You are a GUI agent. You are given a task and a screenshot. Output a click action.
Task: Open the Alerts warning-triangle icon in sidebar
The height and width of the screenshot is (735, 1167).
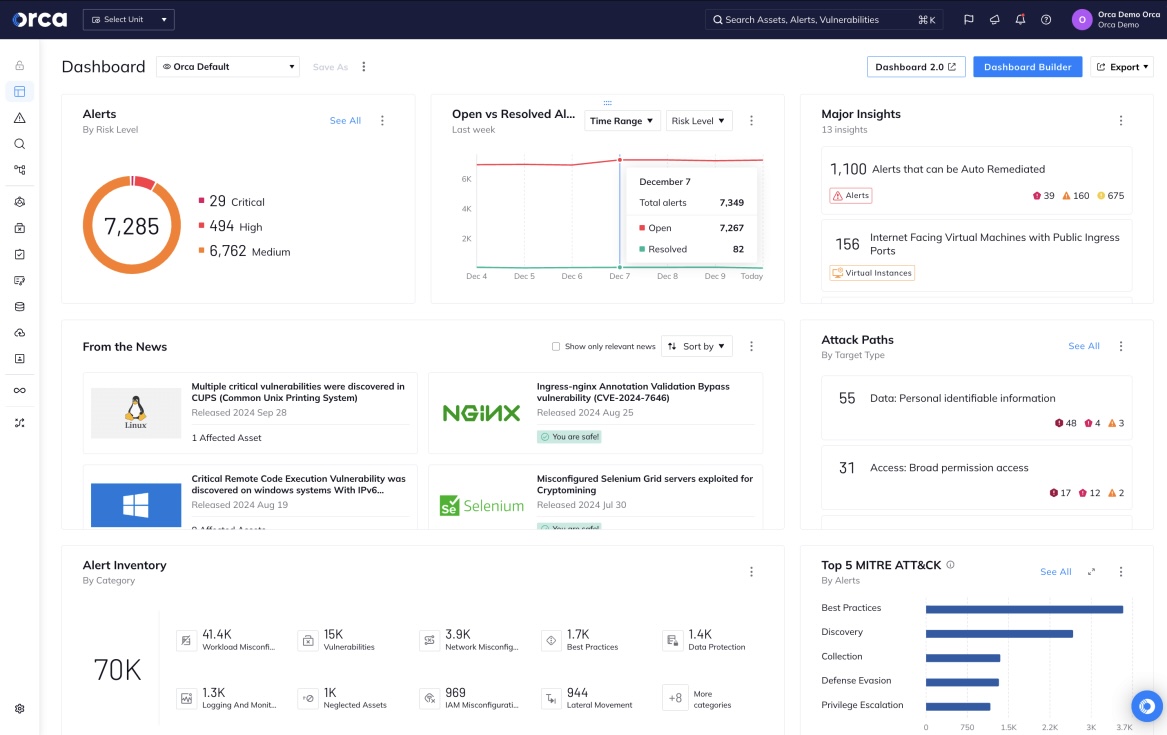pyautogui.click(x=19, y=118)
